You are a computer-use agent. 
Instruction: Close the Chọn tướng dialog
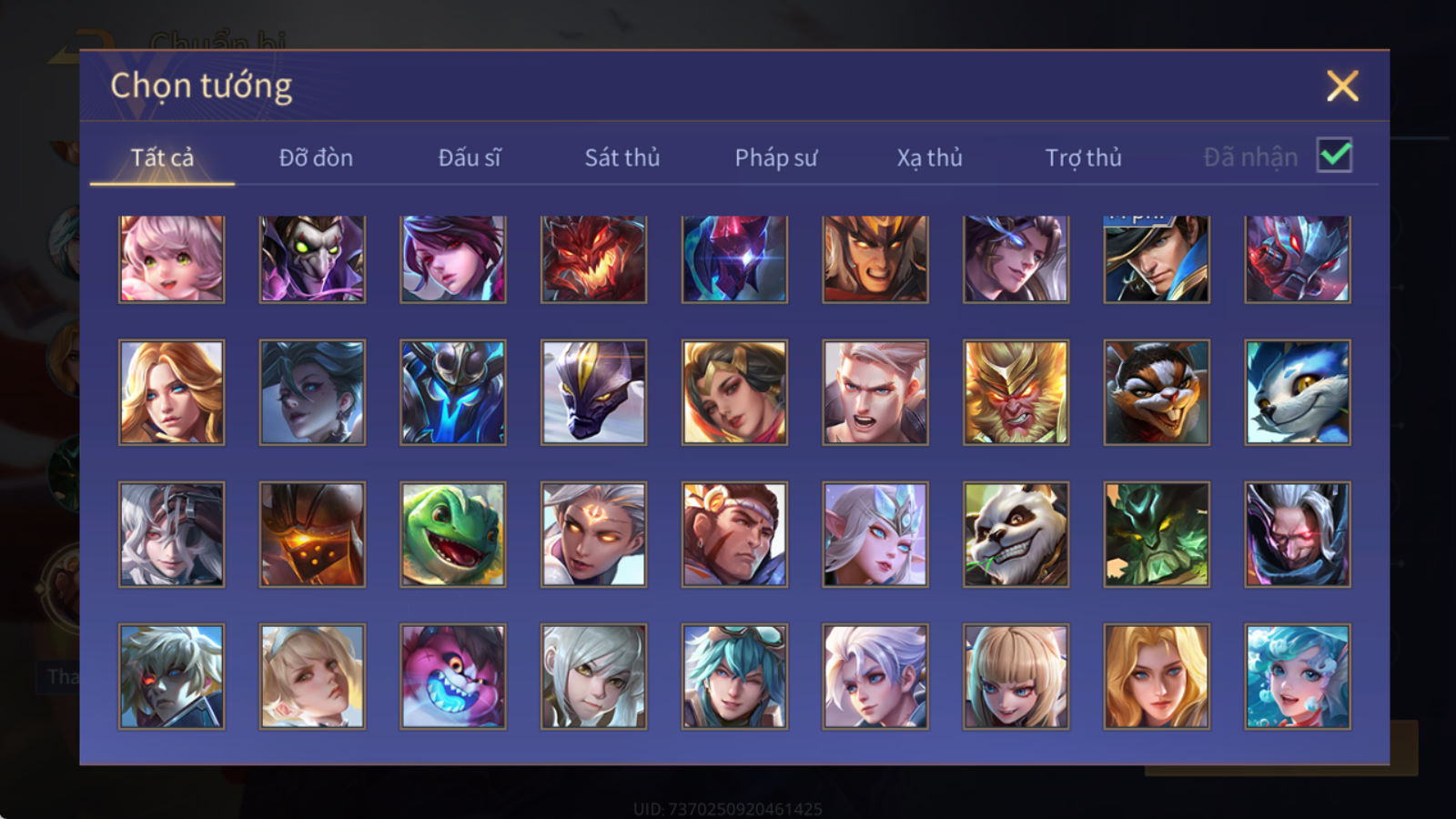click(1342, 86)
